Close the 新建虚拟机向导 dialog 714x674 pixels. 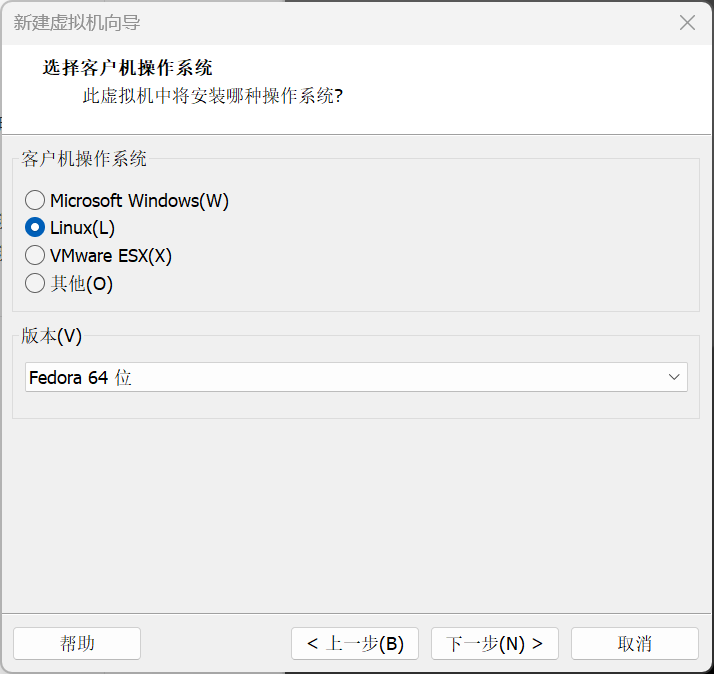click(687, 22)
